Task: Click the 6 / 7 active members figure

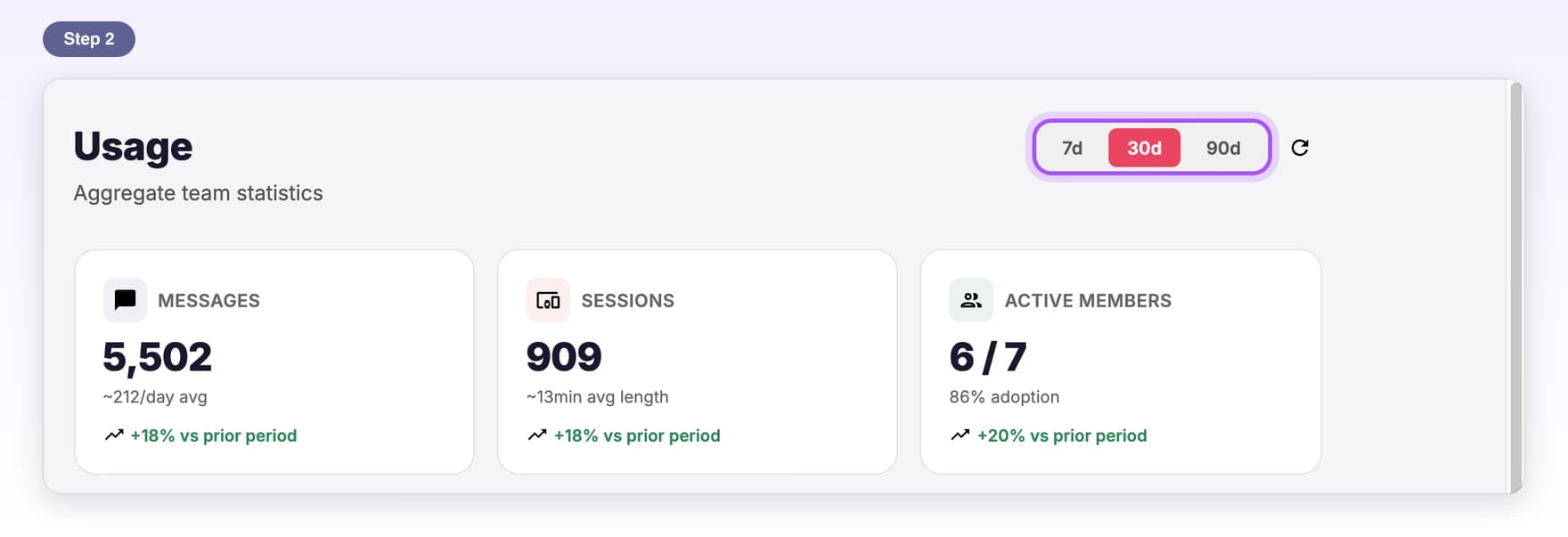Action: pos(988,357)
